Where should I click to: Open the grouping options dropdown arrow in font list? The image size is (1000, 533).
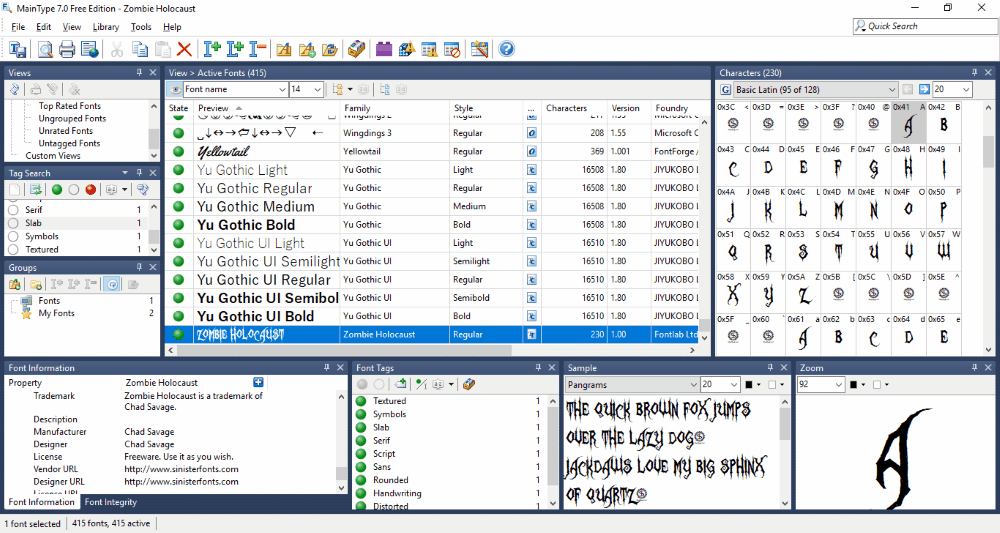tap(350, 89)
